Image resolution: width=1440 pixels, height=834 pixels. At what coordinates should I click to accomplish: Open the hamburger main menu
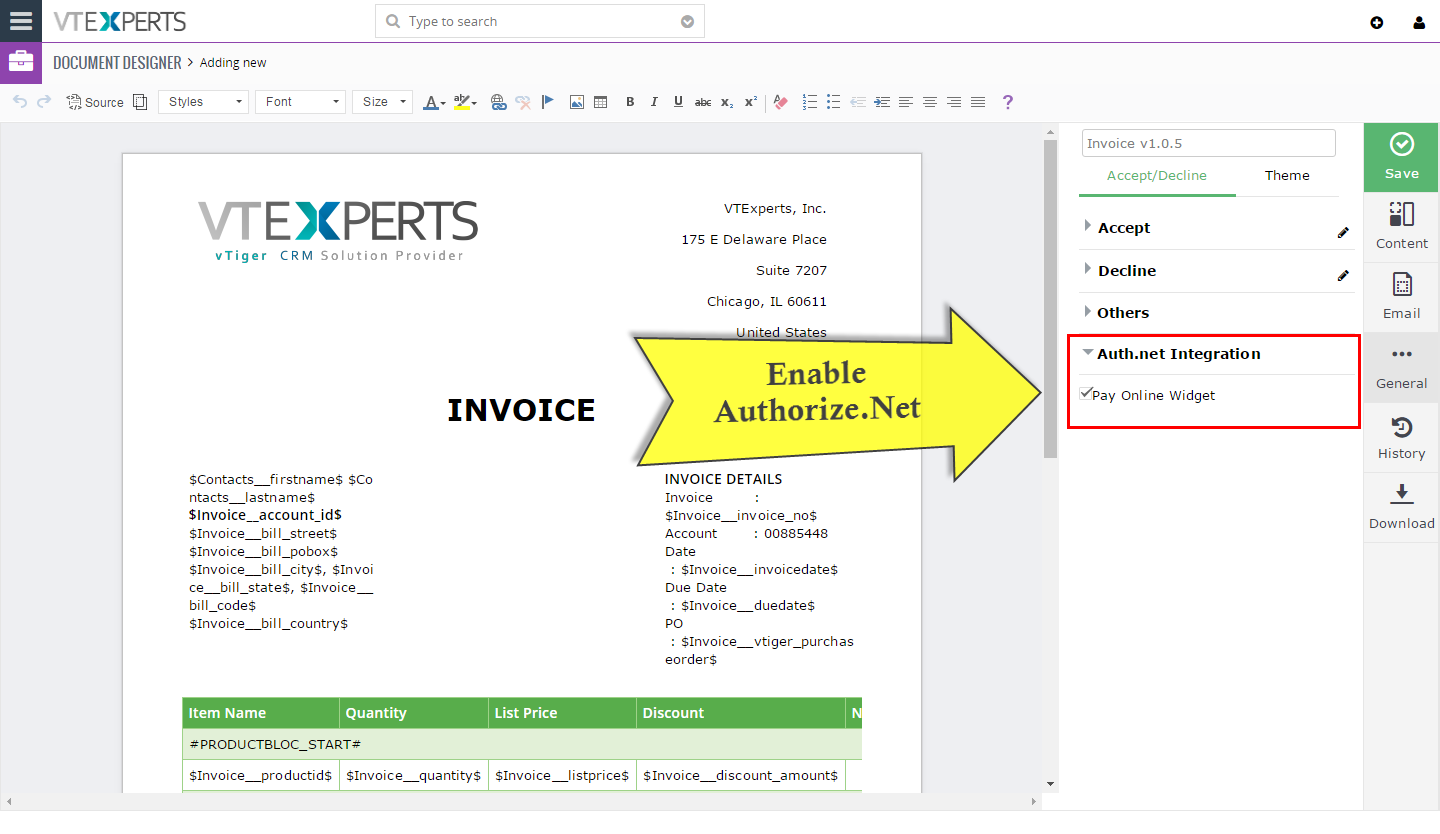coord(20,21)
